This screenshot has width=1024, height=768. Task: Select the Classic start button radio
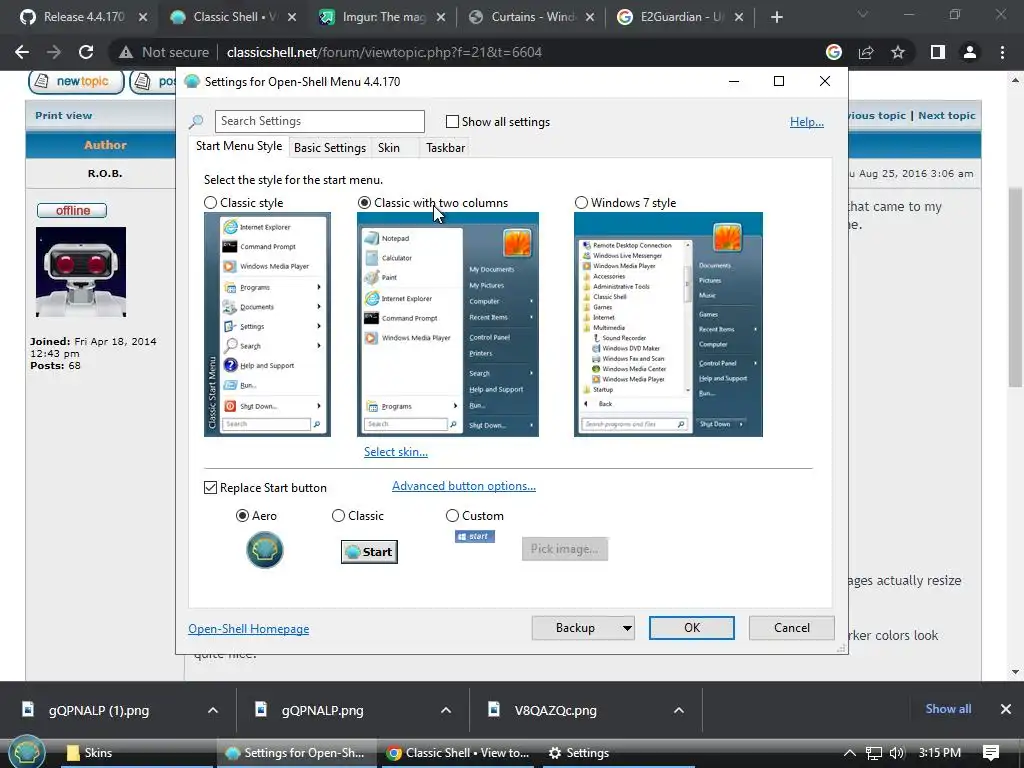338,516
